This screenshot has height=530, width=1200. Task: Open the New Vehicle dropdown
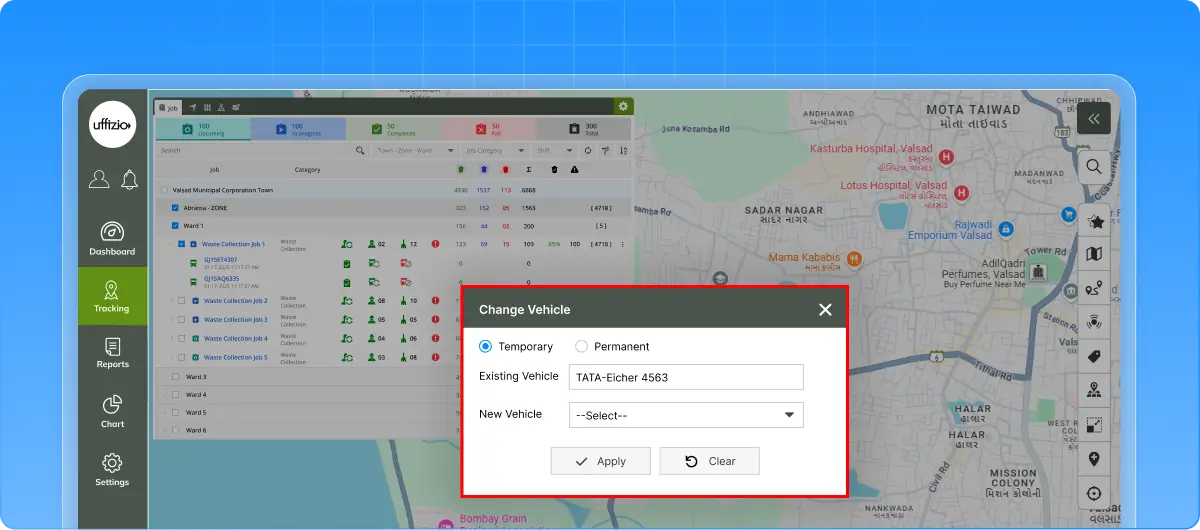tap(685, 415)
